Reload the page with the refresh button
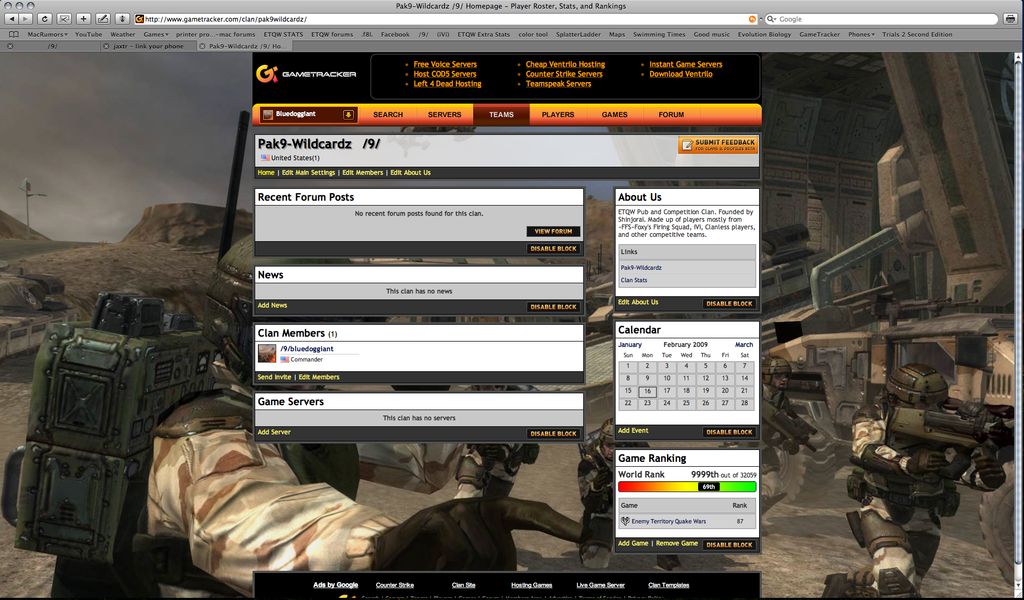The image size is (1024, 600). point(45,19)
